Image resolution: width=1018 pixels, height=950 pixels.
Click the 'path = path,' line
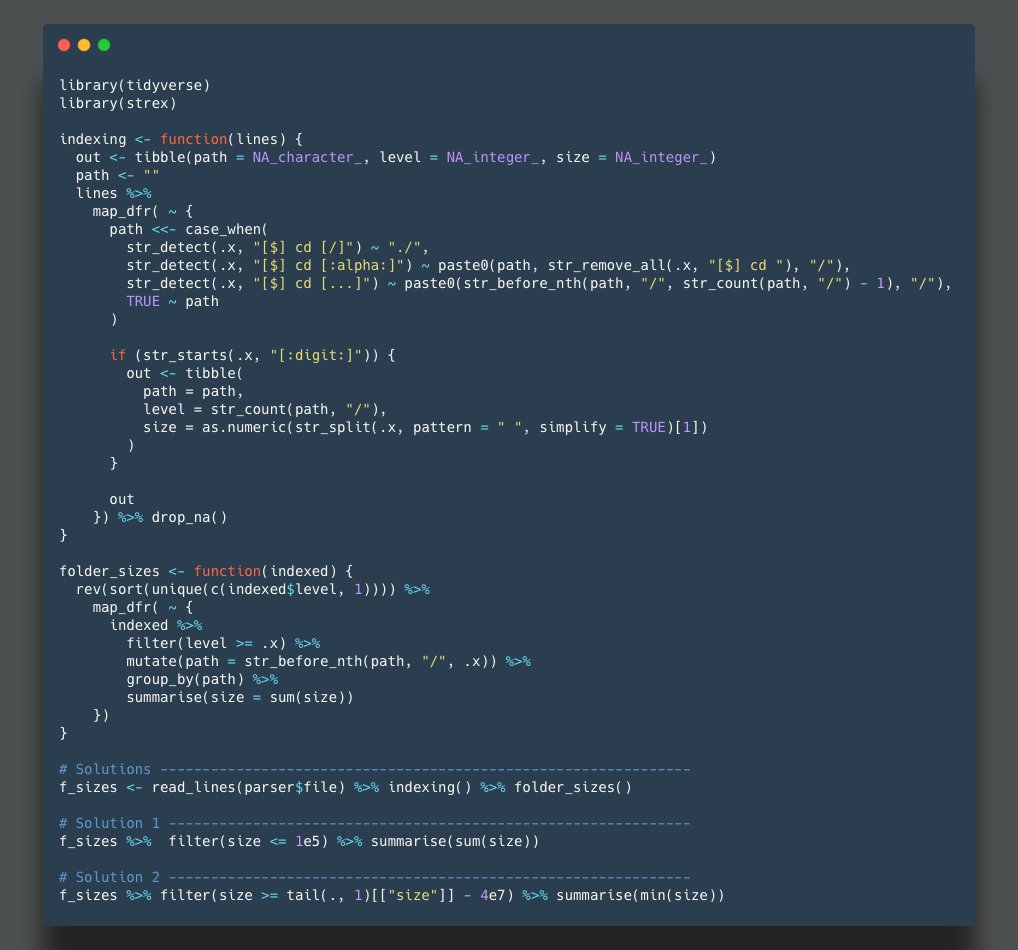[x=193, y=392]
